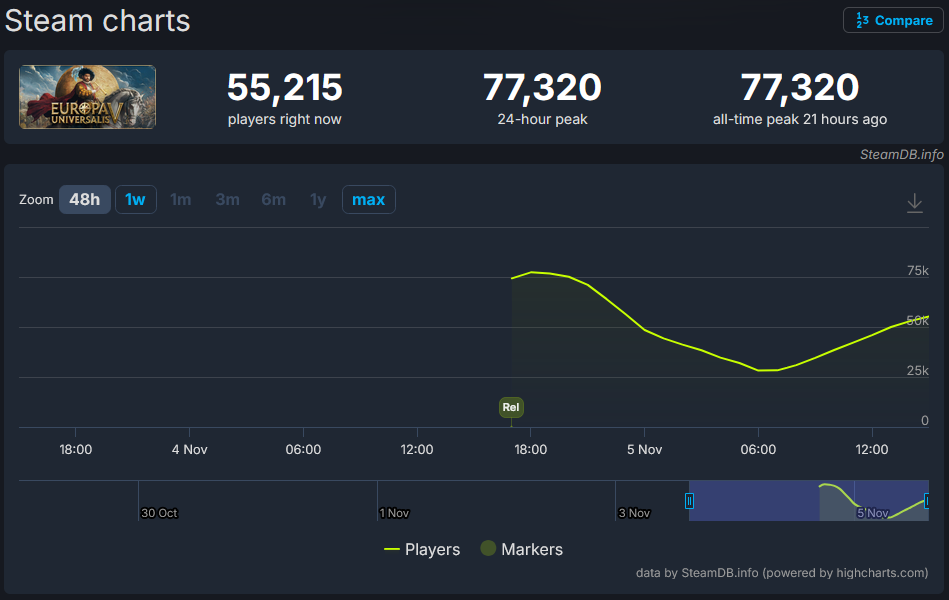The image size is (949, 600).
Task: Click the 5 Nov x-axis label
Action: (x=645, y=449)
